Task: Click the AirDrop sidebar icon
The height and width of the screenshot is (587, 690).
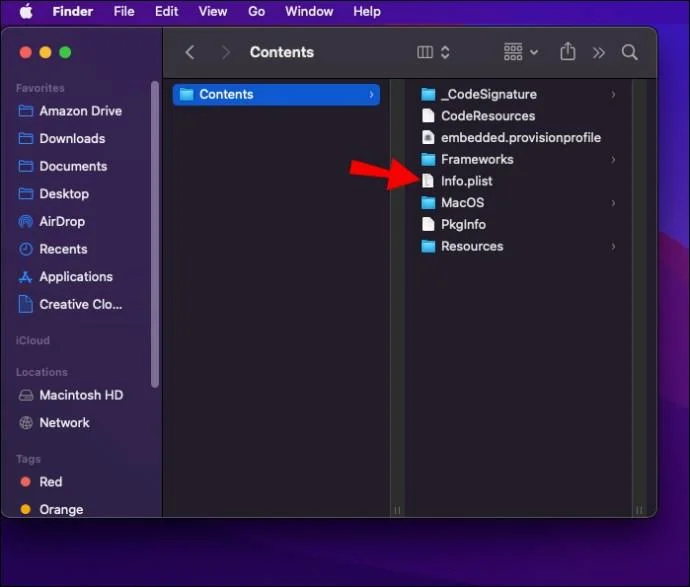Action: click(26, 221)
